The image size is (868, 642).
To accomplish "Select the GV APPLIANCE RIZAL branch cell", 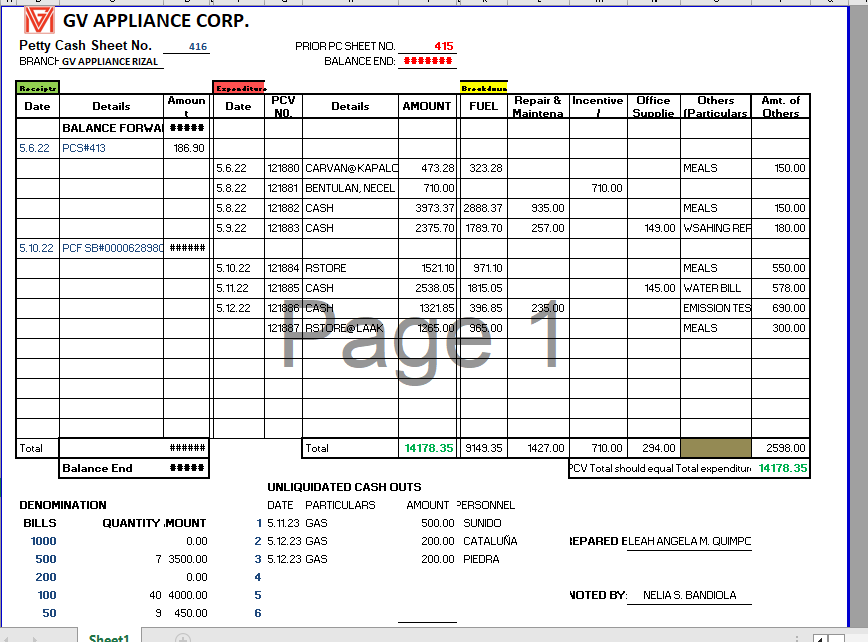I will 110,61.
